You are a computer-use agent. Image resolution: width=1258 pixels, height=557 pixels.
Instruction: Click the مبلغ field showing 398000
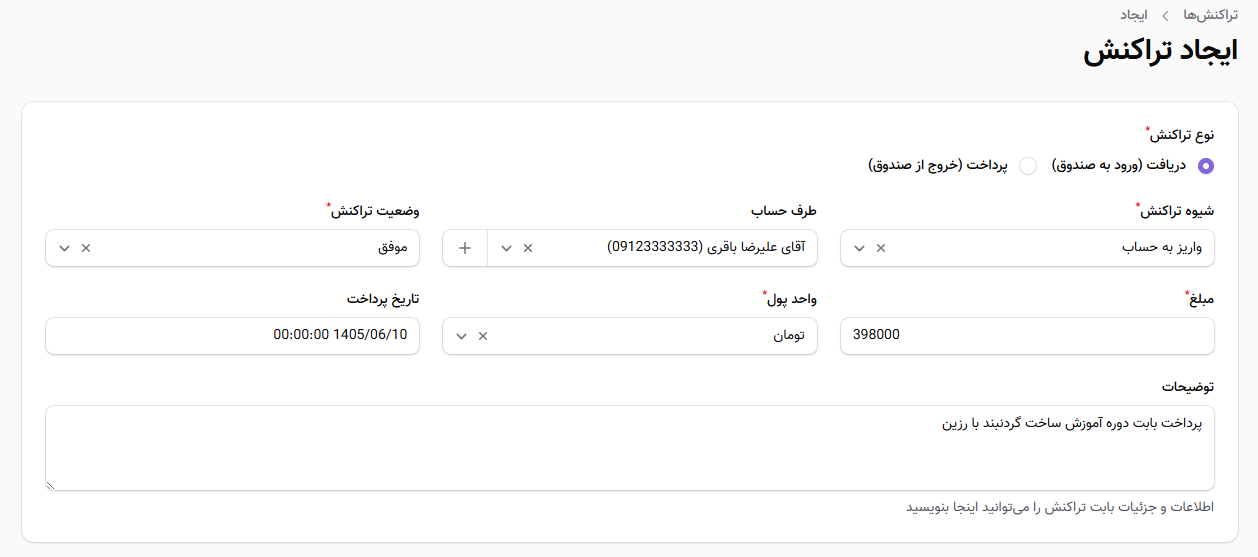(x=1028, y=336)
